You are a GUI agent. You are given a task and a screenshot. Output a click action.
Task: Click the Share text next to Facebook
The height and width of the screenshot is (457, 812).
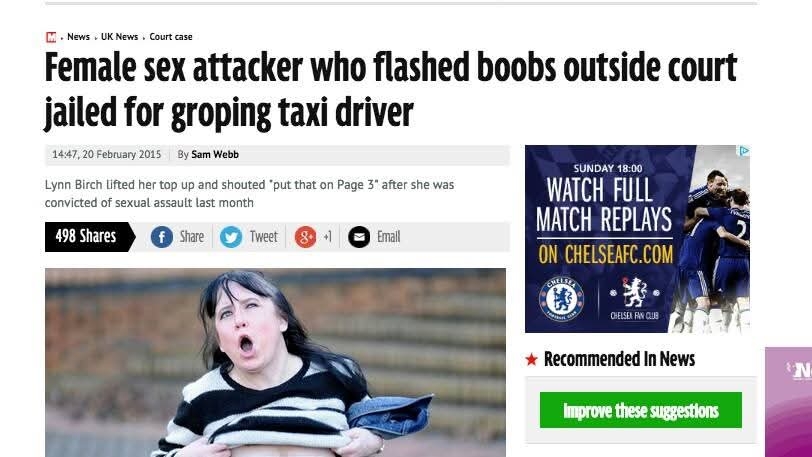pyautogui.click(x=192, y=237)
